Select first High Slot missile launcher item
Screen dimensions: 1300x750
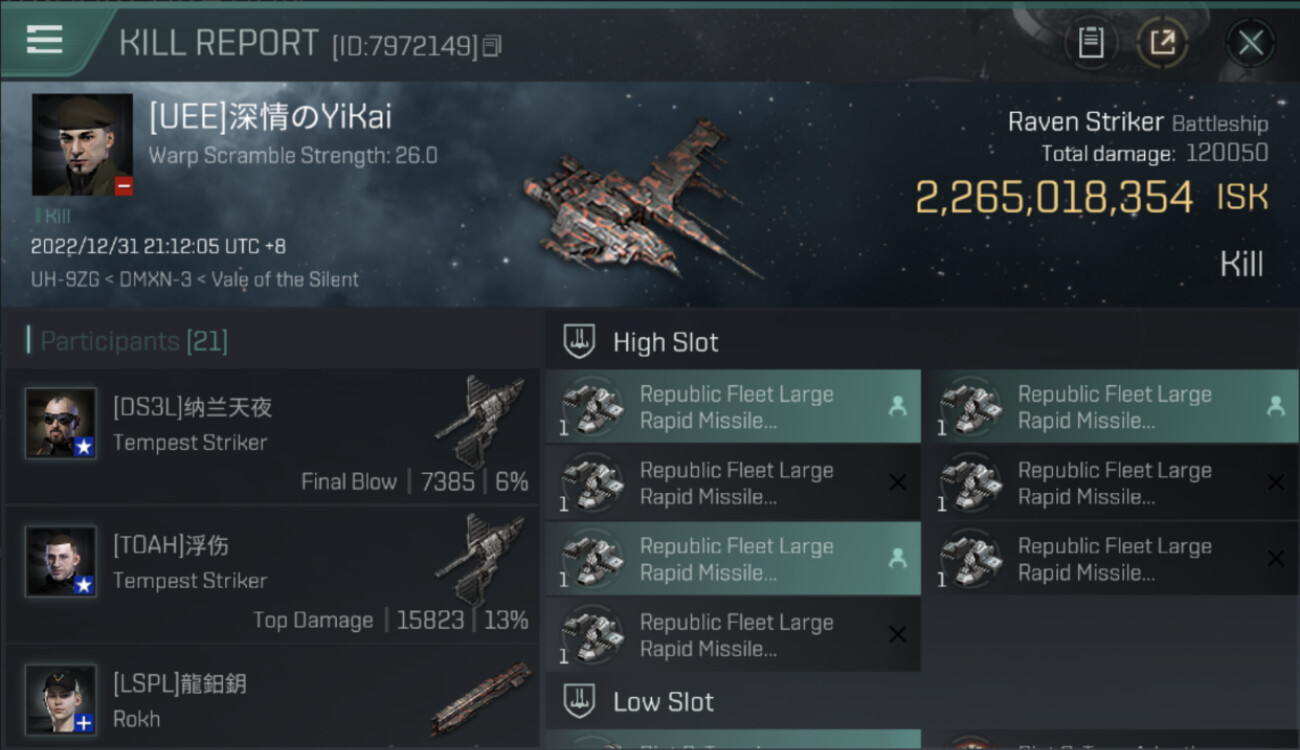tap(733, 407)
